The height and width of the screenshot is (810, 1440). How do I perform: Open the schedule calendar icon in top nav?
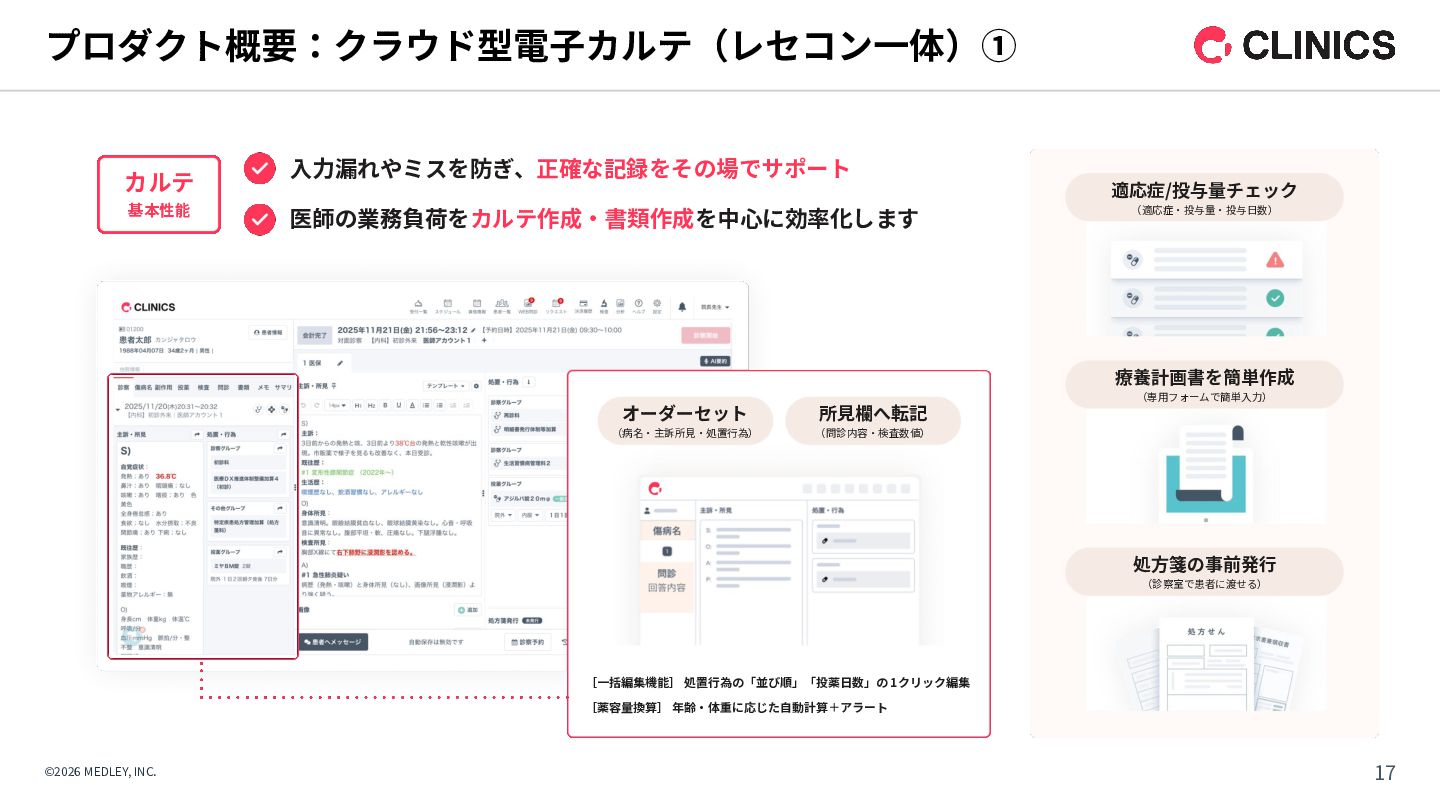[x=448, y=303]
